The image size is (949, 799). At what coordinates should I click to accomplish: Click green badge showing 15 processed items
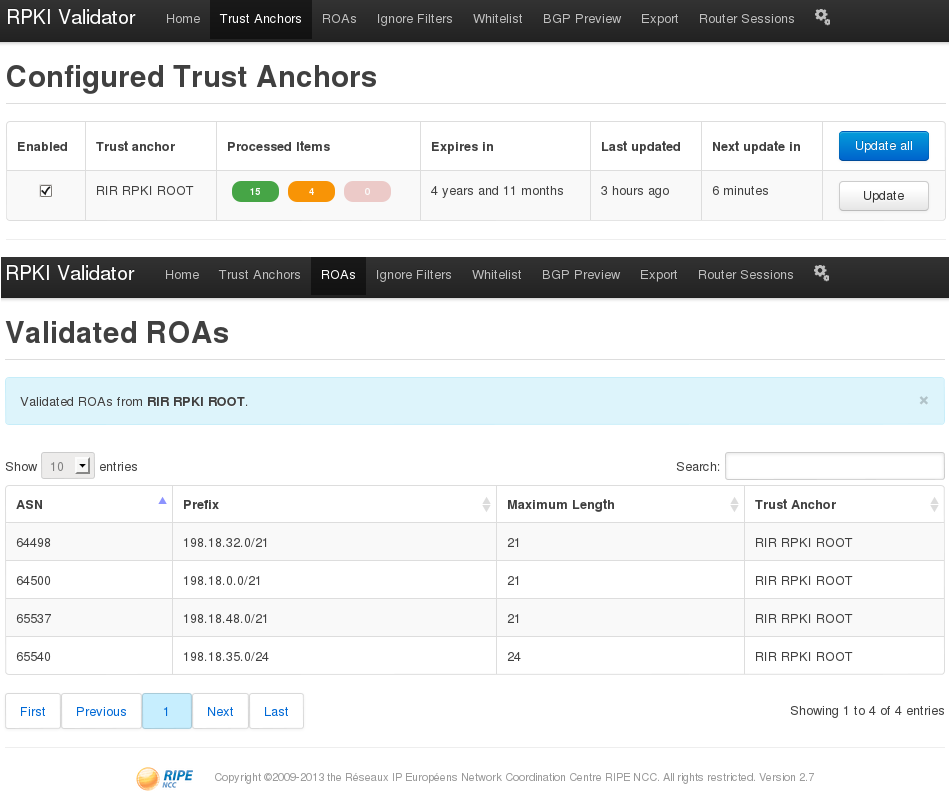255,191
